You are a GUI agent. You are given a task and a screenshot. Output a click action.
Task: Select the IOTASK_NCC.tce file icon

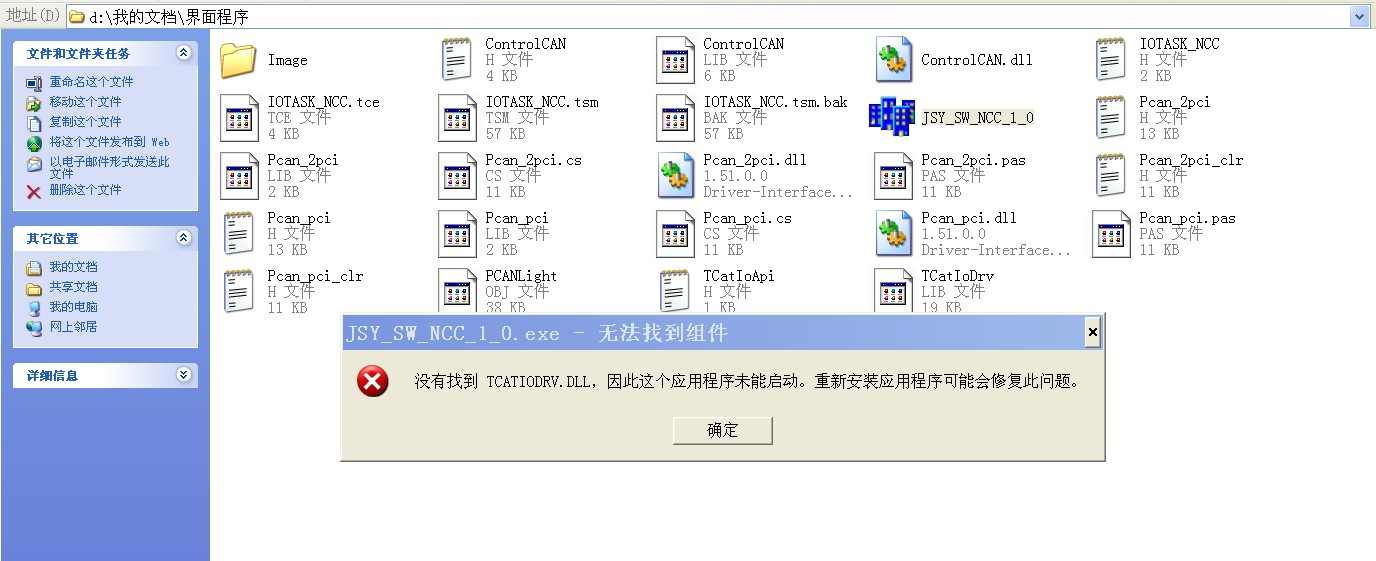[x=240, y=118]
